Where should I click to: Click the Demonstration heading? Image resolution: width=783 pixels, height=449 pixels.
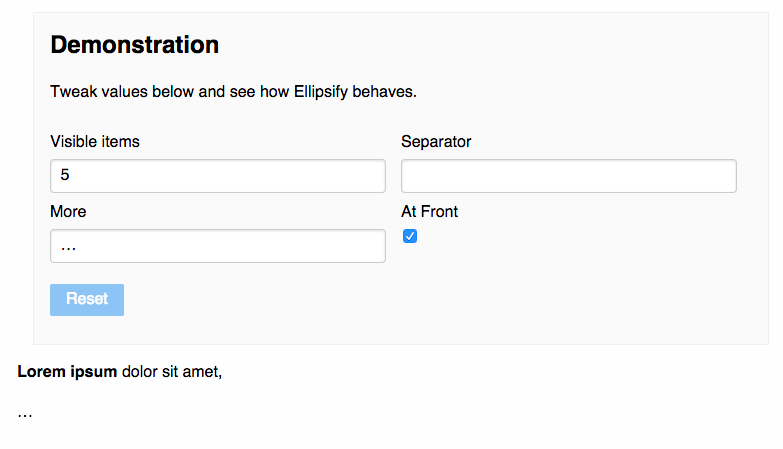coord(134,44)
